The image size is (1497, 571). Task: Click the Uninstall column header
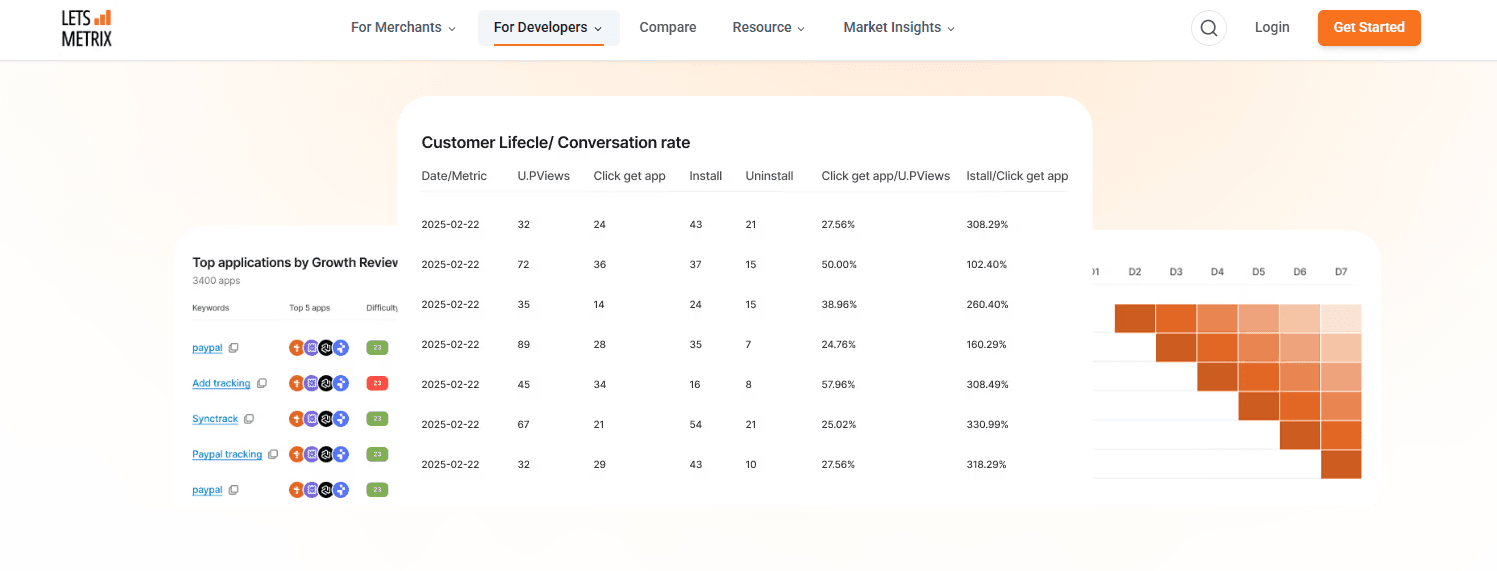point(769,176)
